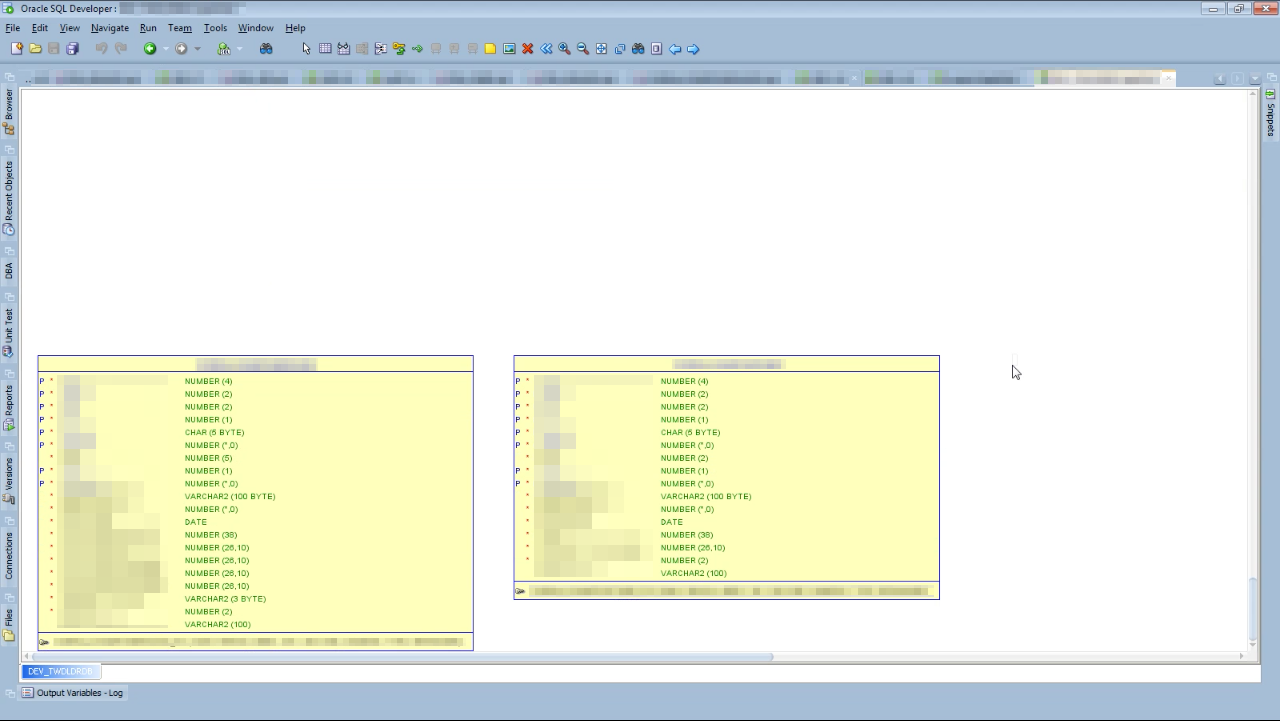Expand the Recent Objects side panel

point(9,198)
